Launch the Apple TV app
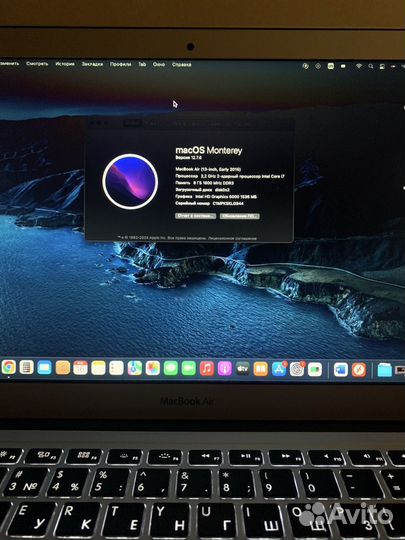 (x=242, y=369)
